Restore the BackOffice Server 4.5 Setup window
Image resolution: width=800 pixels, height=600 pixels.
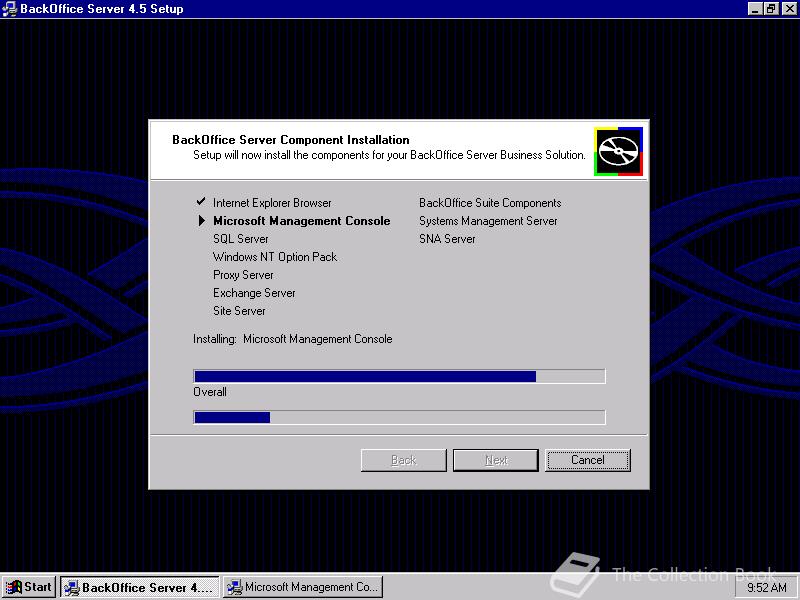coord(771,9)
